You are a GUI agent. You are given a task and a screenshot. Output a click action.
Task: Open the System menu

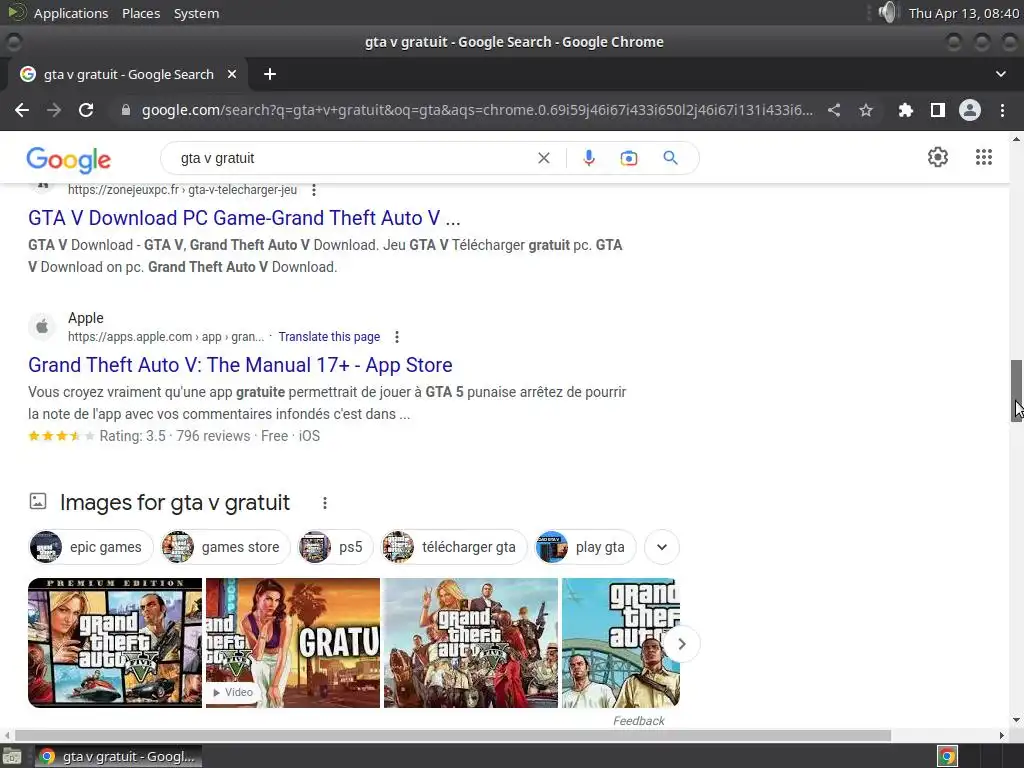(196, 13)
